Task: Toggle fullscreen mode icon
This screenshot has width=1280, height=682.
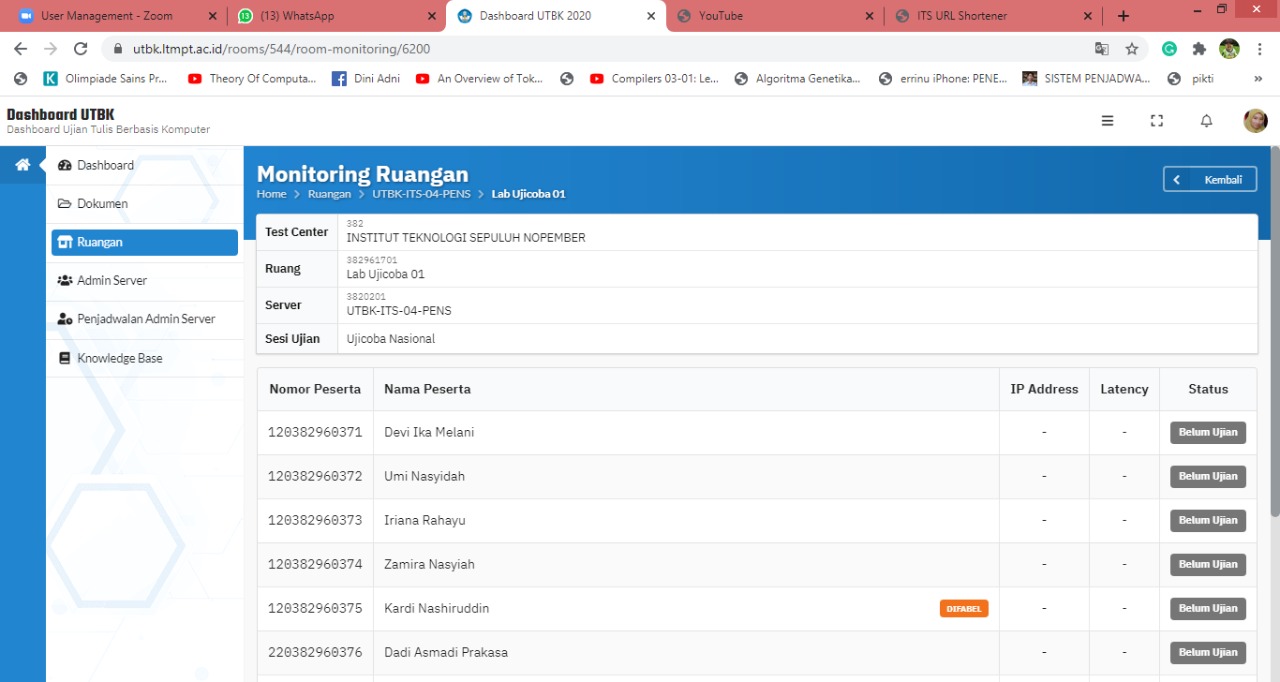Action: click(x=1157, y=121)
